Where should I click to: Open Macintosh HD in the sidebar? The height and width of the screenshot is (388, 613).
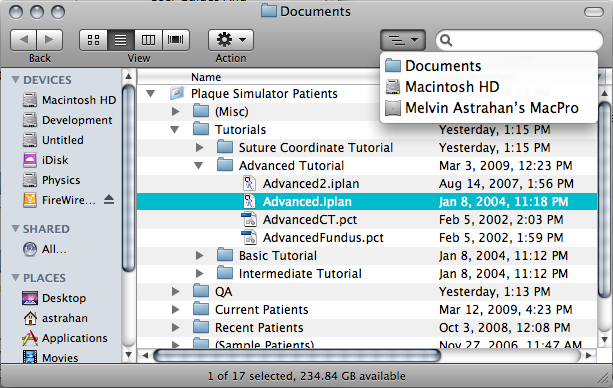pyautogui.click(x=69, y=100)
